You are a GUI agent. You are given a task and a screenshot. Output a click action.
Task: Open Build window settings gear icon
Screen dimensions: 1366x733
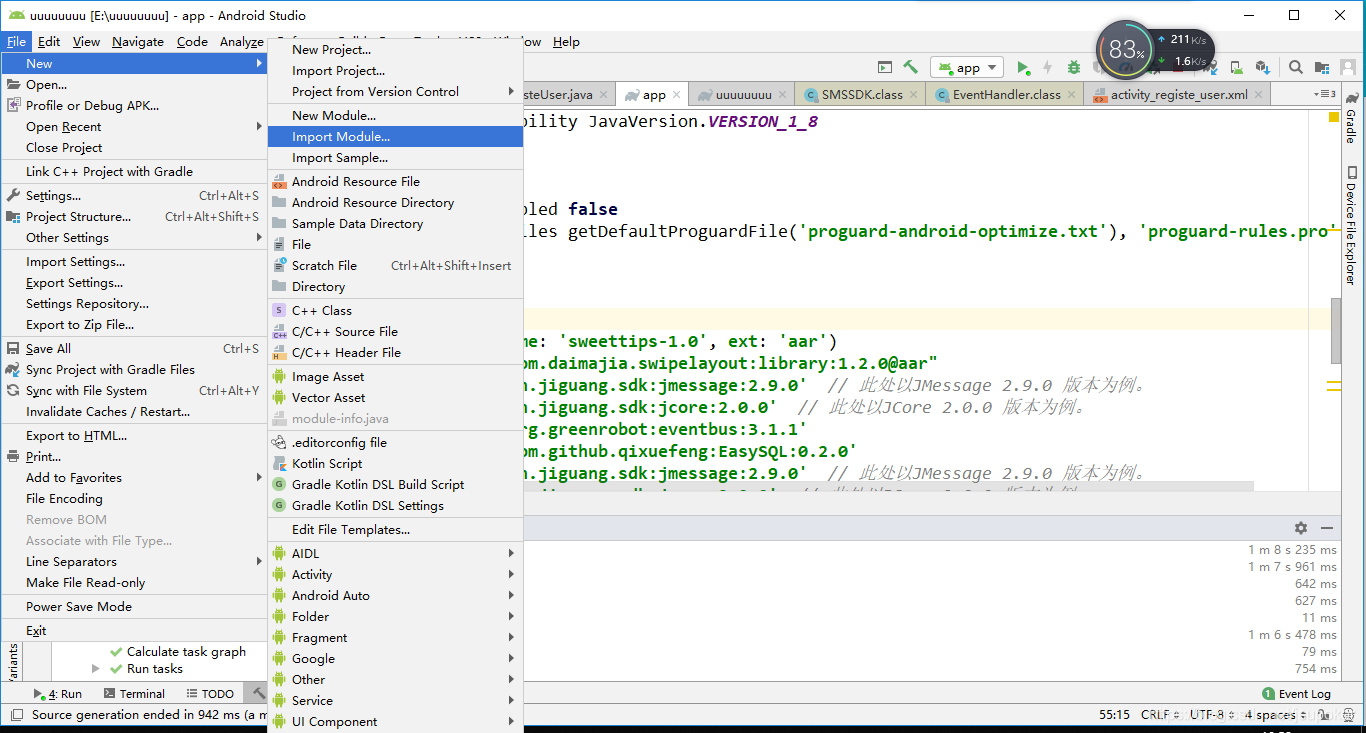(1300, 527)
